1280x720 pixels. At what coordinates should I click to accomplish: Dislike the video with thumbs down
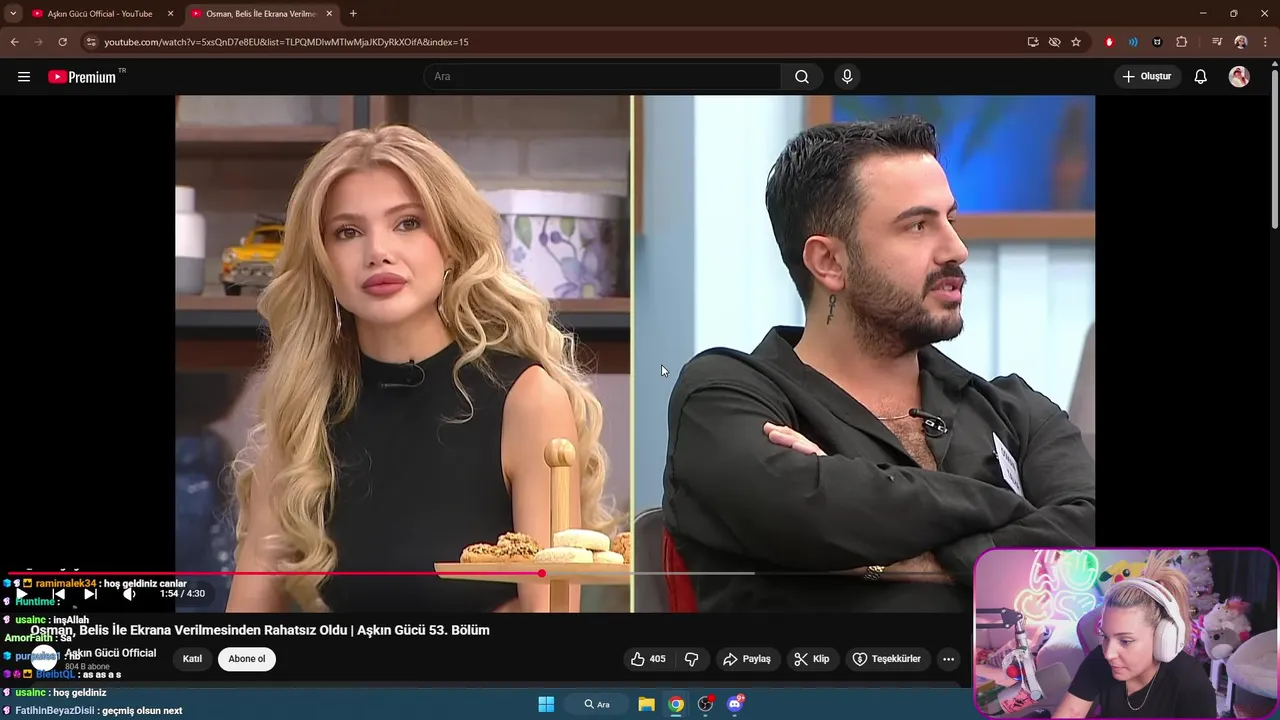click(x=691, y=659)
